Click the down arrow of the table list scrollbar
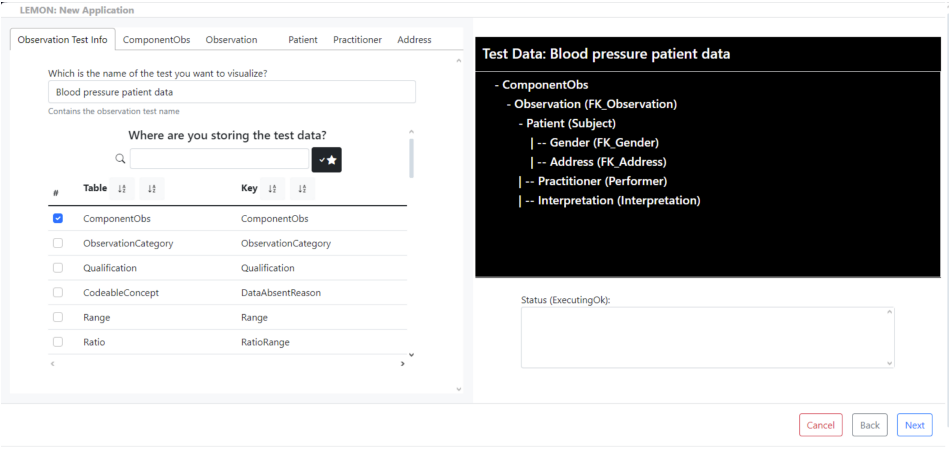951x449 pixels. [411, 354]
